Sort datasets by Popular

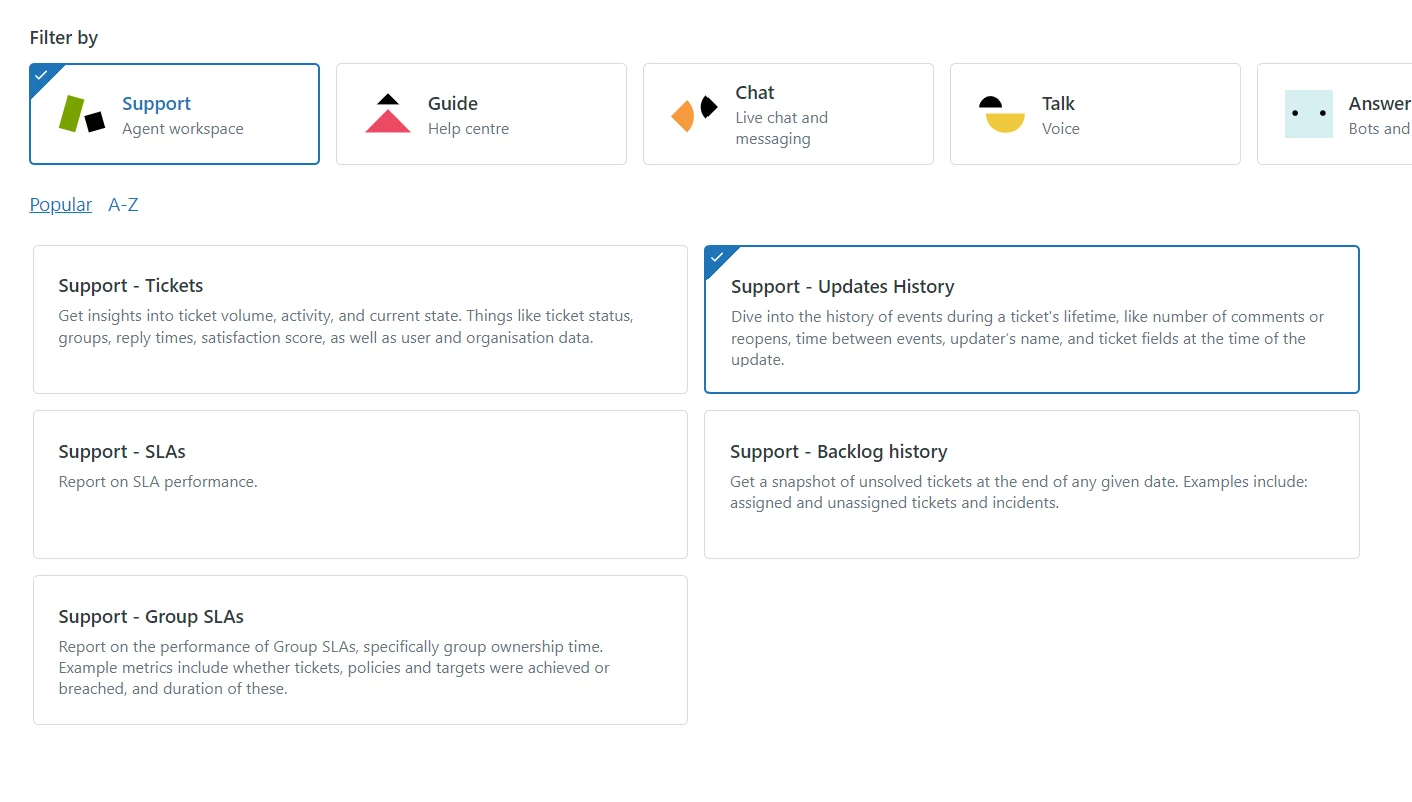pyautogui.click(x=61, y=204)
